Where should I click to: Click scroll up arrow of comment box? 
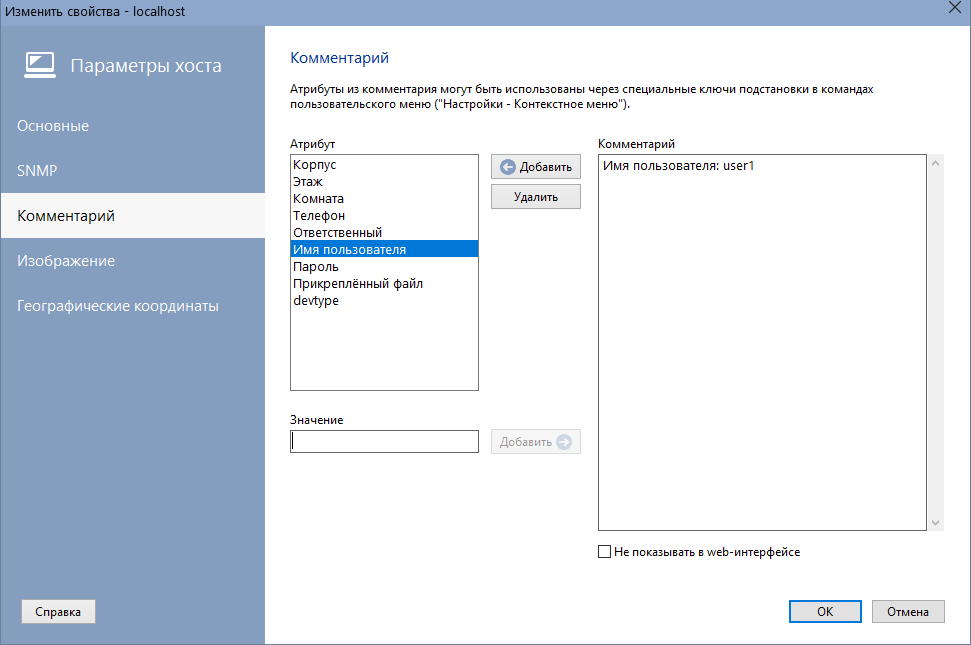click(x=935, y=163)
